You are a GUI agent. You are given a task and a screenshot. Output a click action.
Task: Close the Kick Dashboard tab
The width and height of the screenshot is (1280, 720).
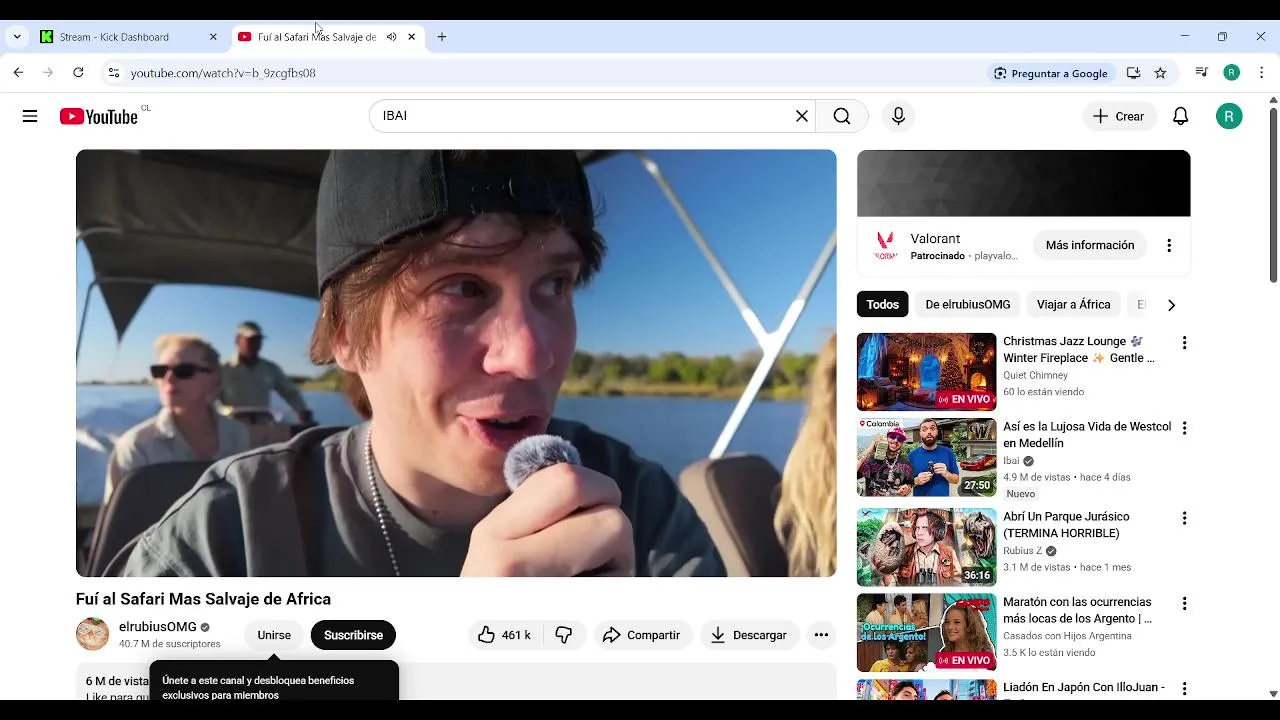[x=213, y=37]
